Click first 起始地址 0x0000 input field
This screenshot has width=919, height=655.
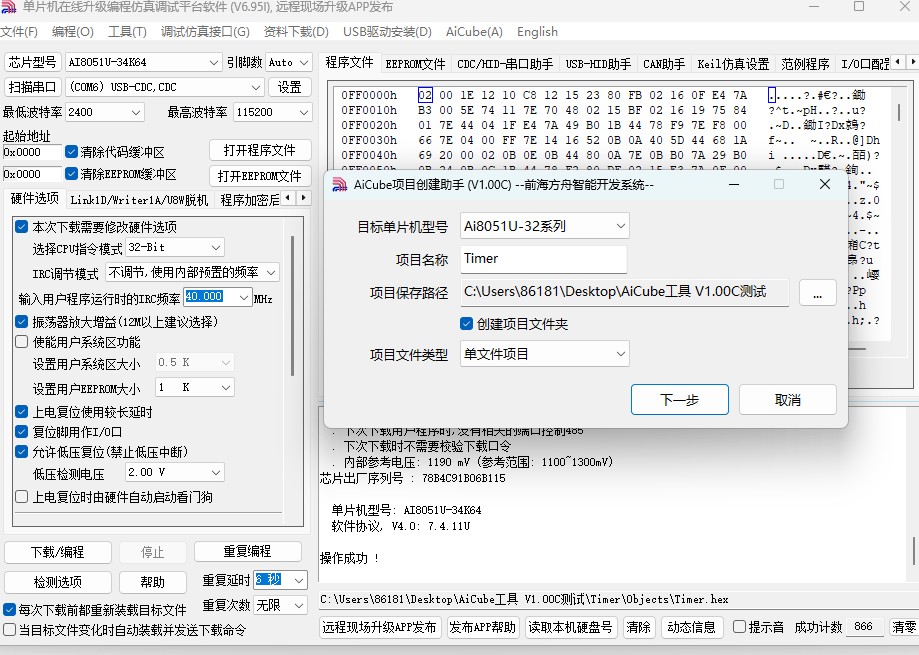32,152
